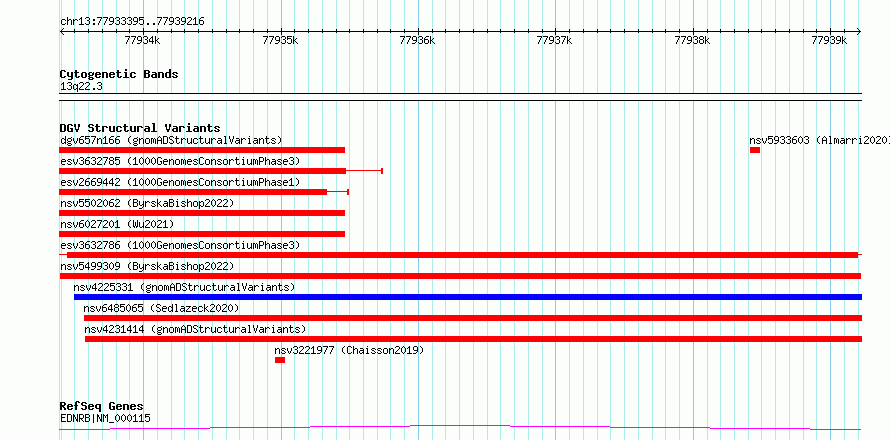Click the dgv657n166 gnomAD variant label

click(171, 140)
